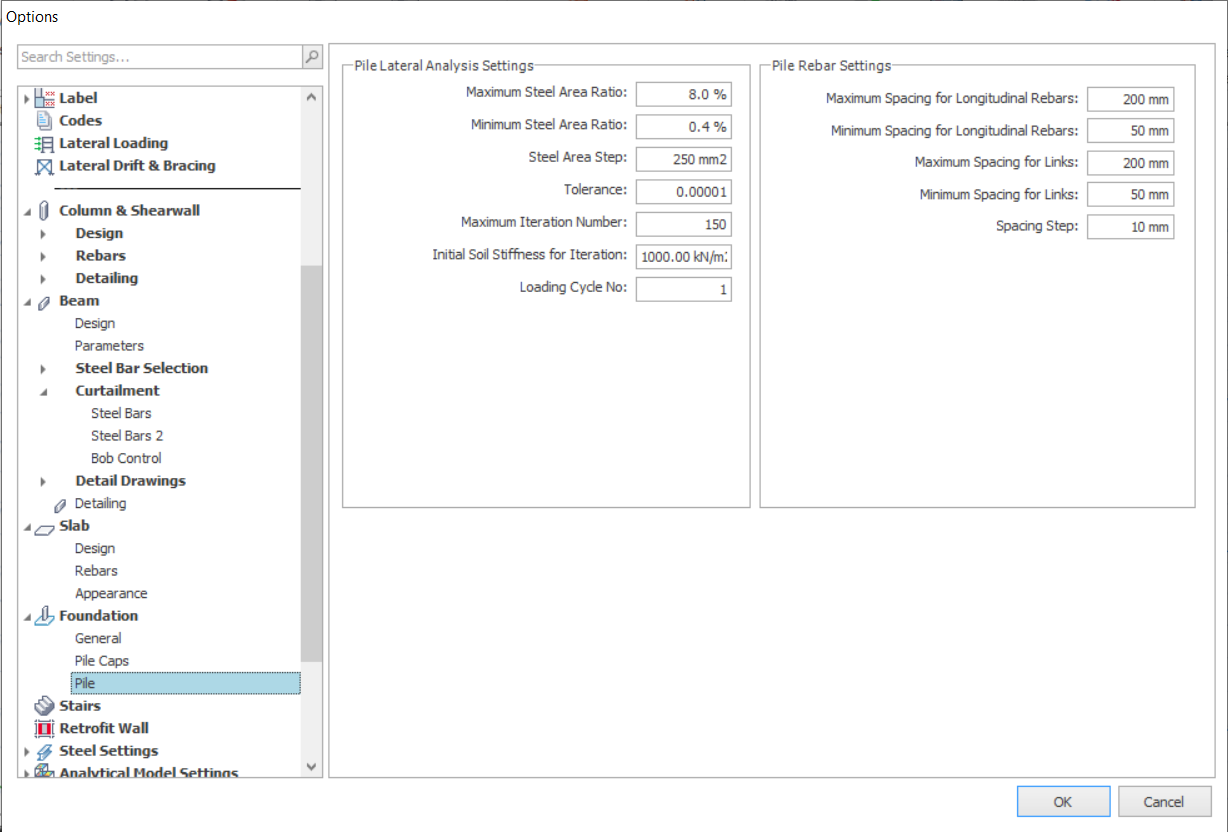Open the Slab Appearance settings
The height and width of the screenshot is (832, 1228).
point(111,593)
